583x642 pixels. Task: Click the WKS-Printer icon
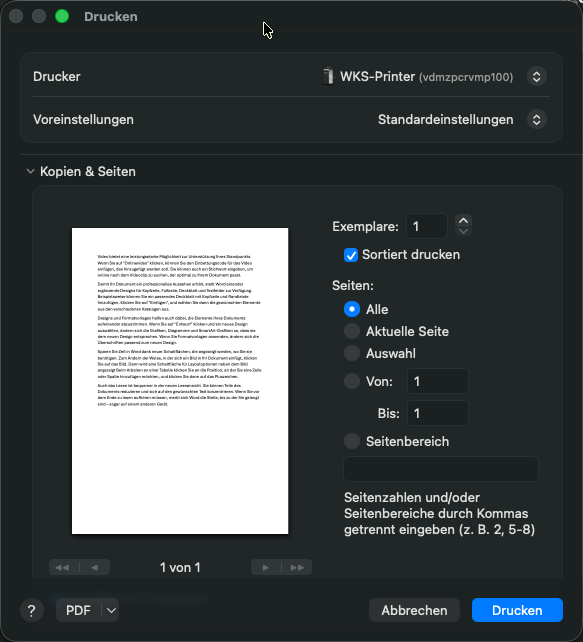(328, 76)
